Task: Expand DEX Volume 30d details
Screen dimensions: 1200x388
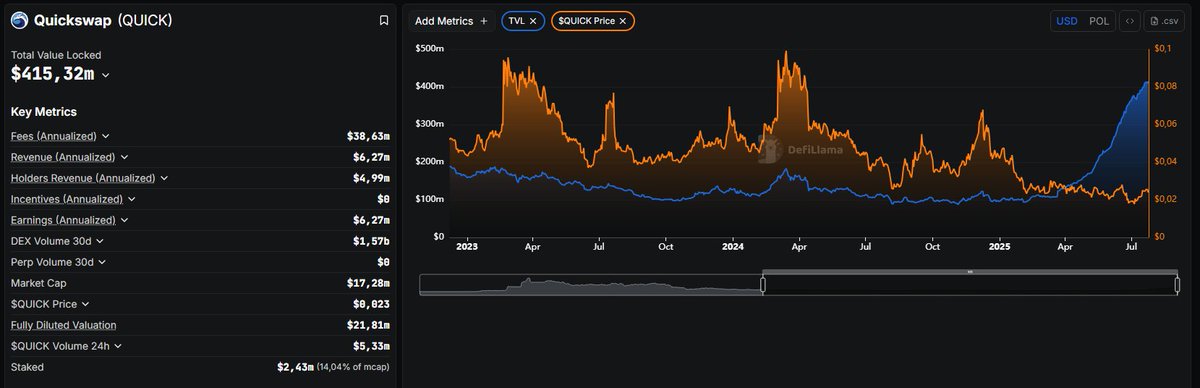Action: [99, 241]
